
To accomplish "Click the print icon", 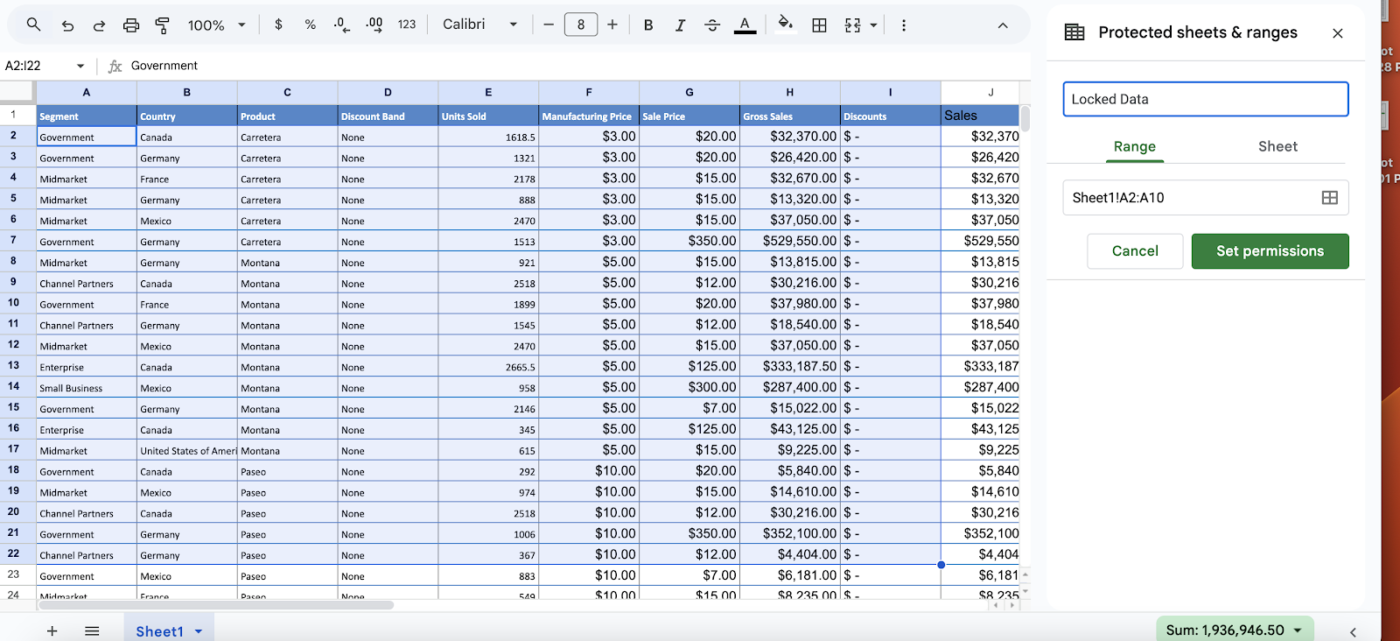I will 131,25.
